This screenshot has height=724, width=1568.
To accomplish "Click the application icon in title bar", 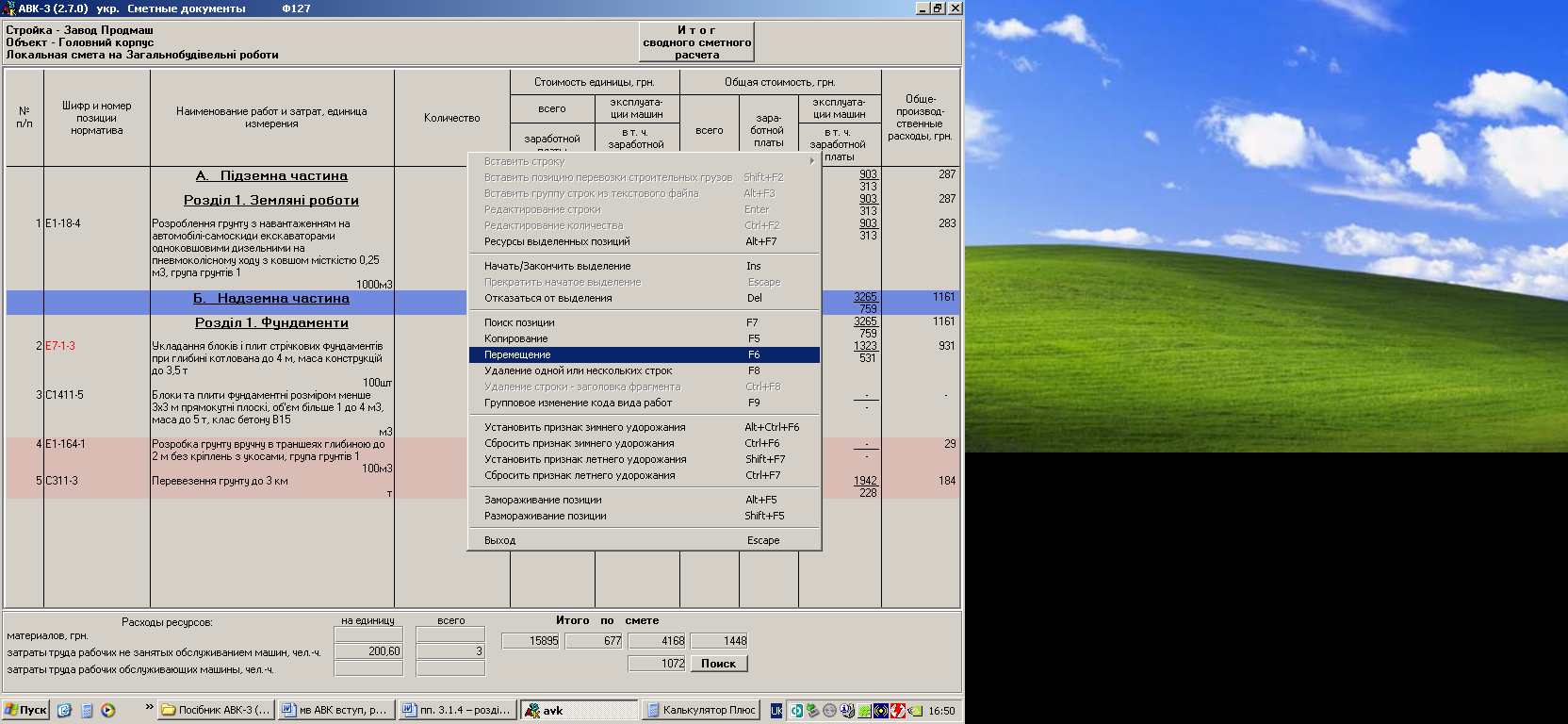I will 9,8.
